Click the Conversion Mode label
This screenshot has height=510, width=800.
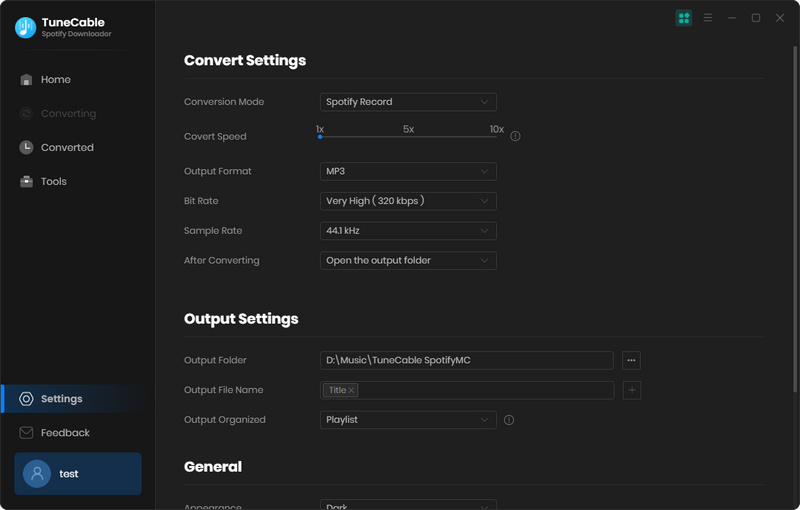(x=224, y=102)
